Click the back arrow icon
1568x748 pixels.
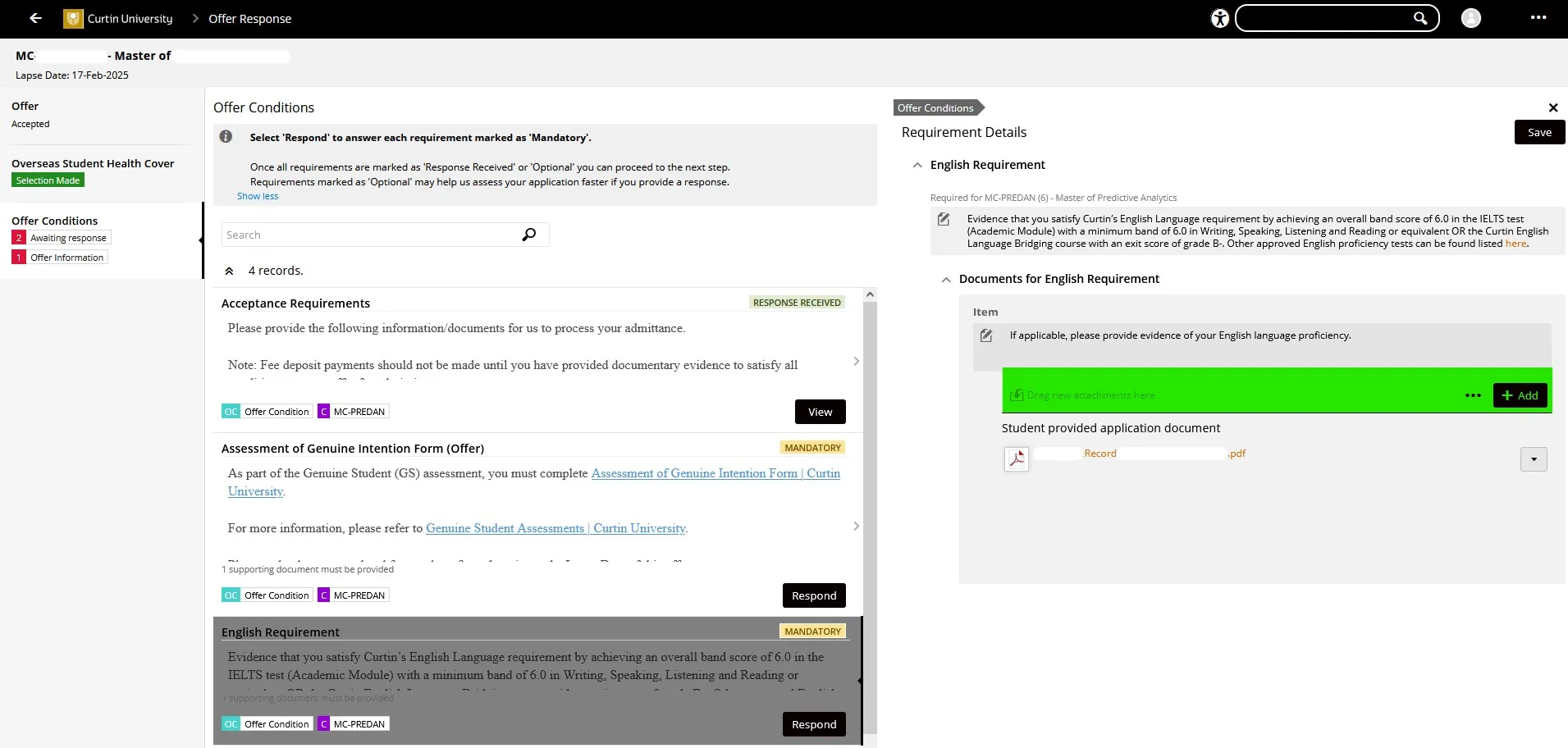tap(35, 18)
